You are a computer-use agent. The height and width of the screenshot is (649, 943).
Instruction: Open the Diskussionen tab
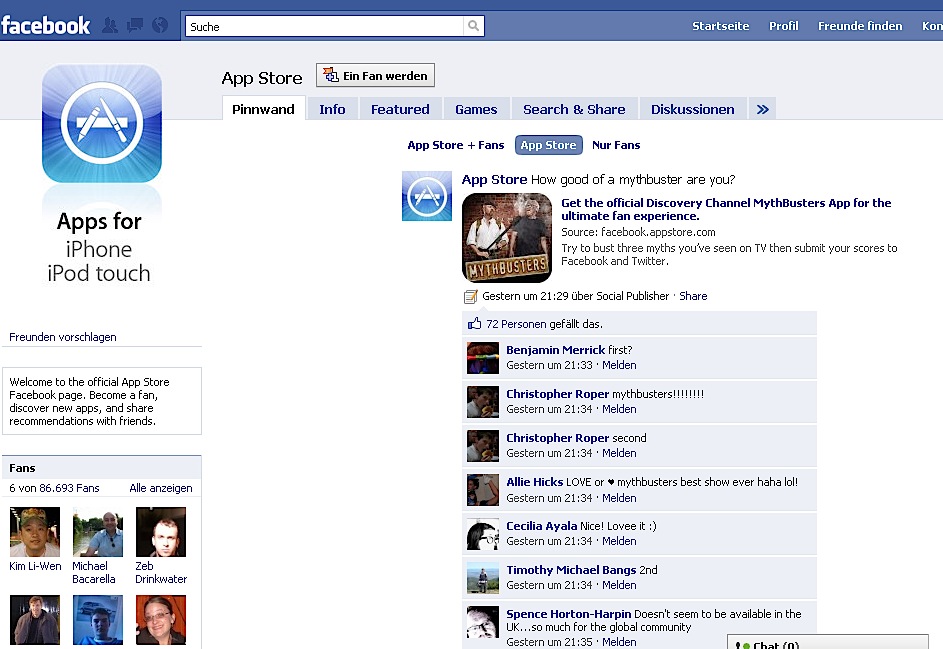tap(692, 108)
